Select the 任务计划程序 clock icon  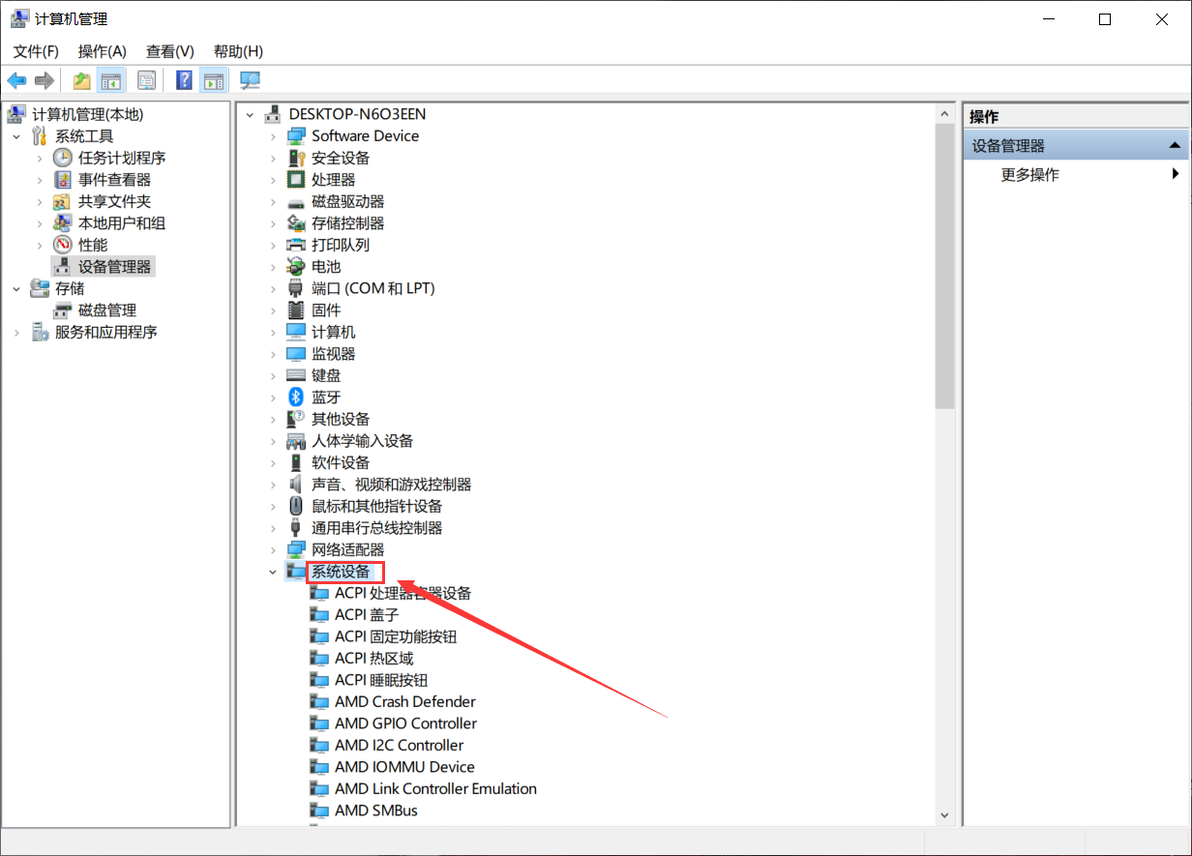62,157
